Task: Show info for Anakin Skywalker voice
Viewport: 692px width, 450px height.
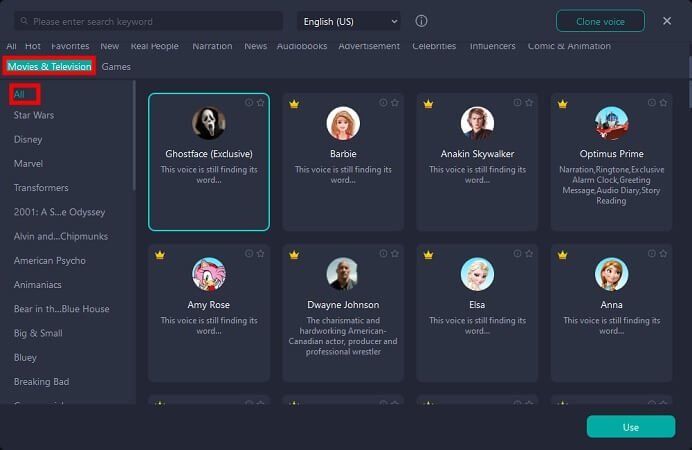Action: [x=517, y=102]
